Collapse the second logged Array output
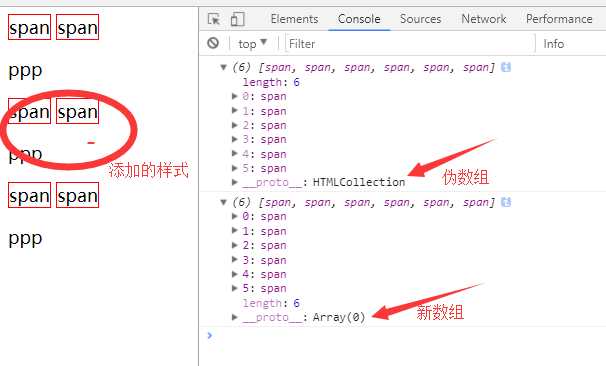 point(223,202)
